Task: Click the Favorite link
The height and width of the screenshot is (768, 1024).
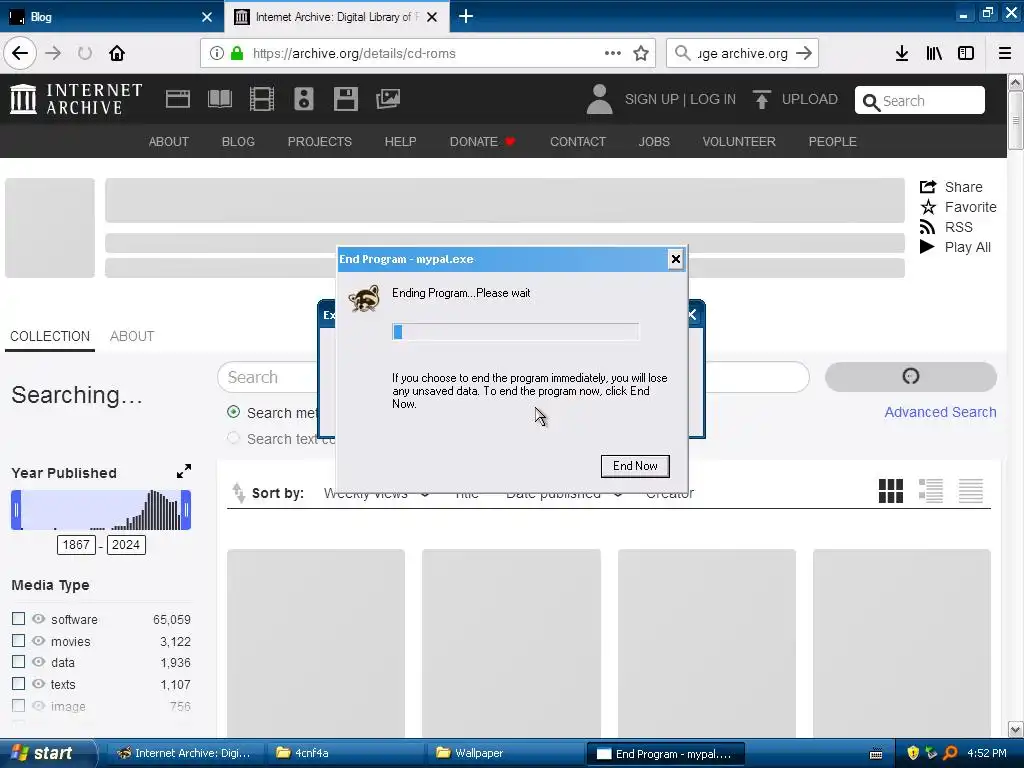Action: (x=958, y=207)
